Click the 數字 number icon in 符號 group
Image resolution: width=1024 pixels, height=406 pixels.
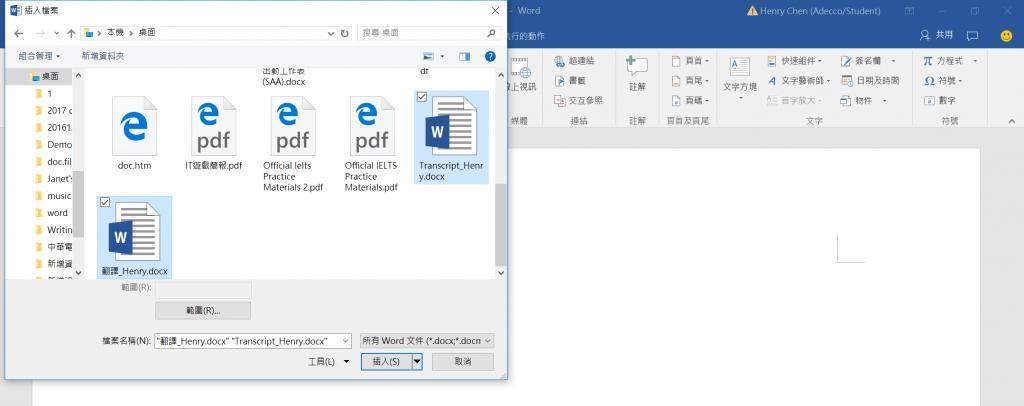(929, 101)
